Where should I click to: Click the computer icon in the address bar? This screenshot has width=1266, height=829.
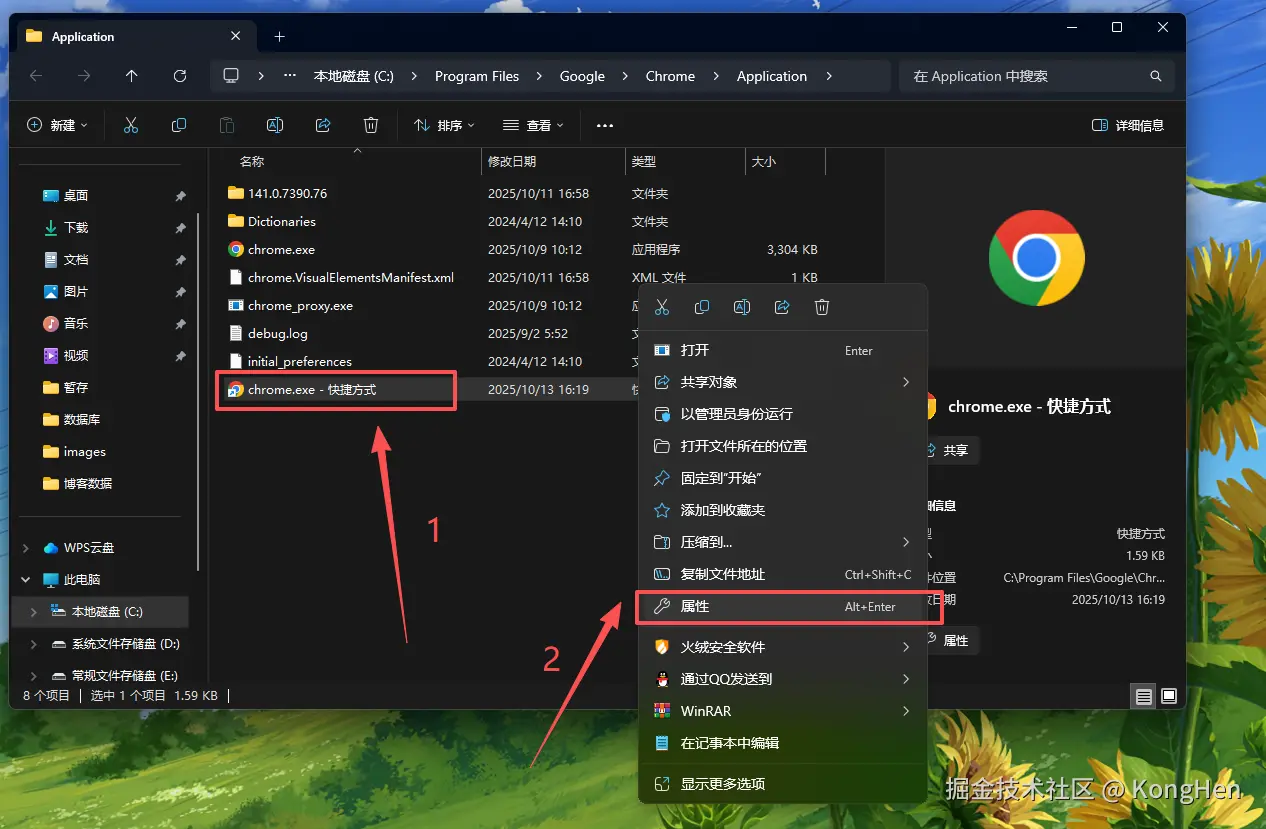coord(231,76)
